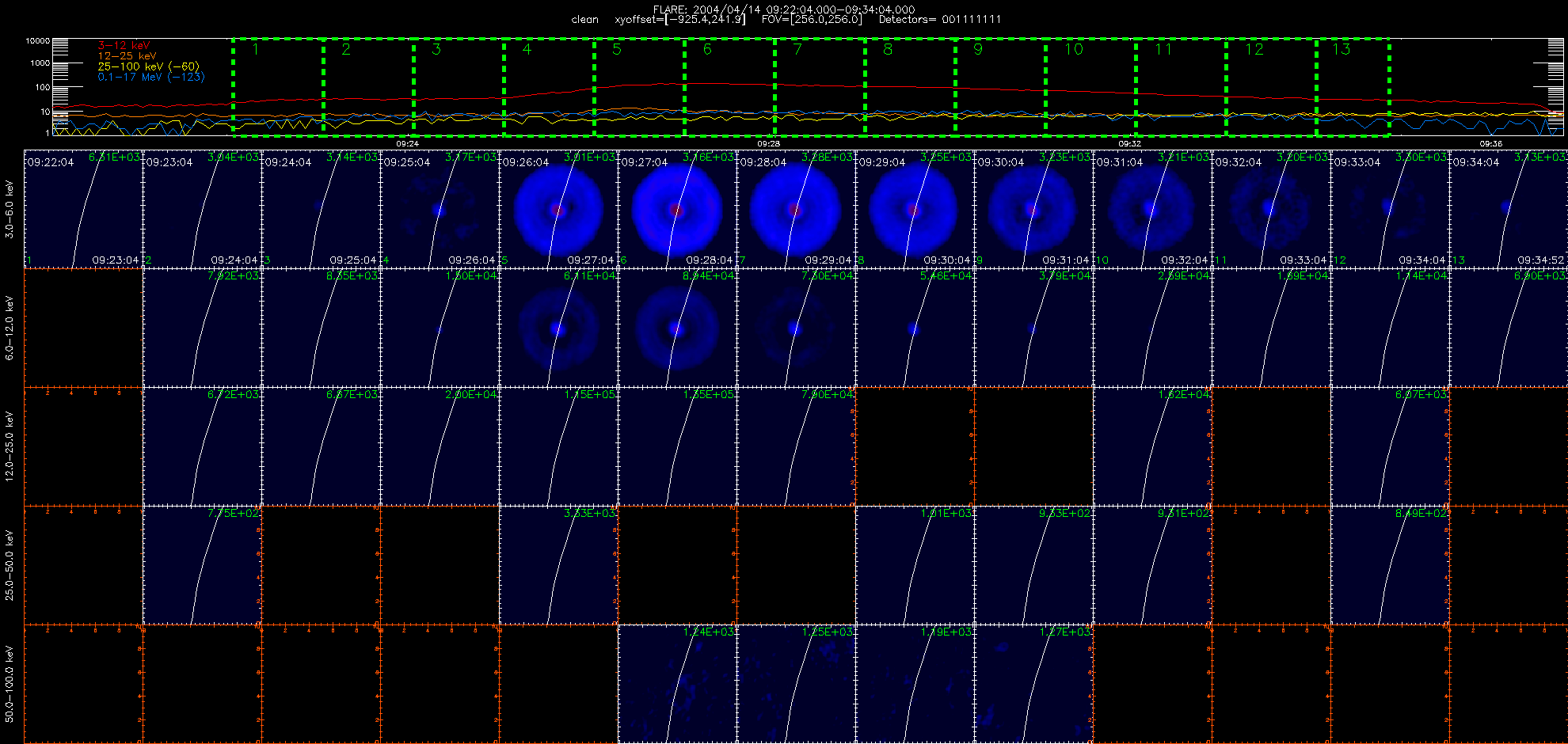This screenshot has height=744, width=1568.
Task: Select interval 7 box in the light curve
Action: click(x=820, y=86)
